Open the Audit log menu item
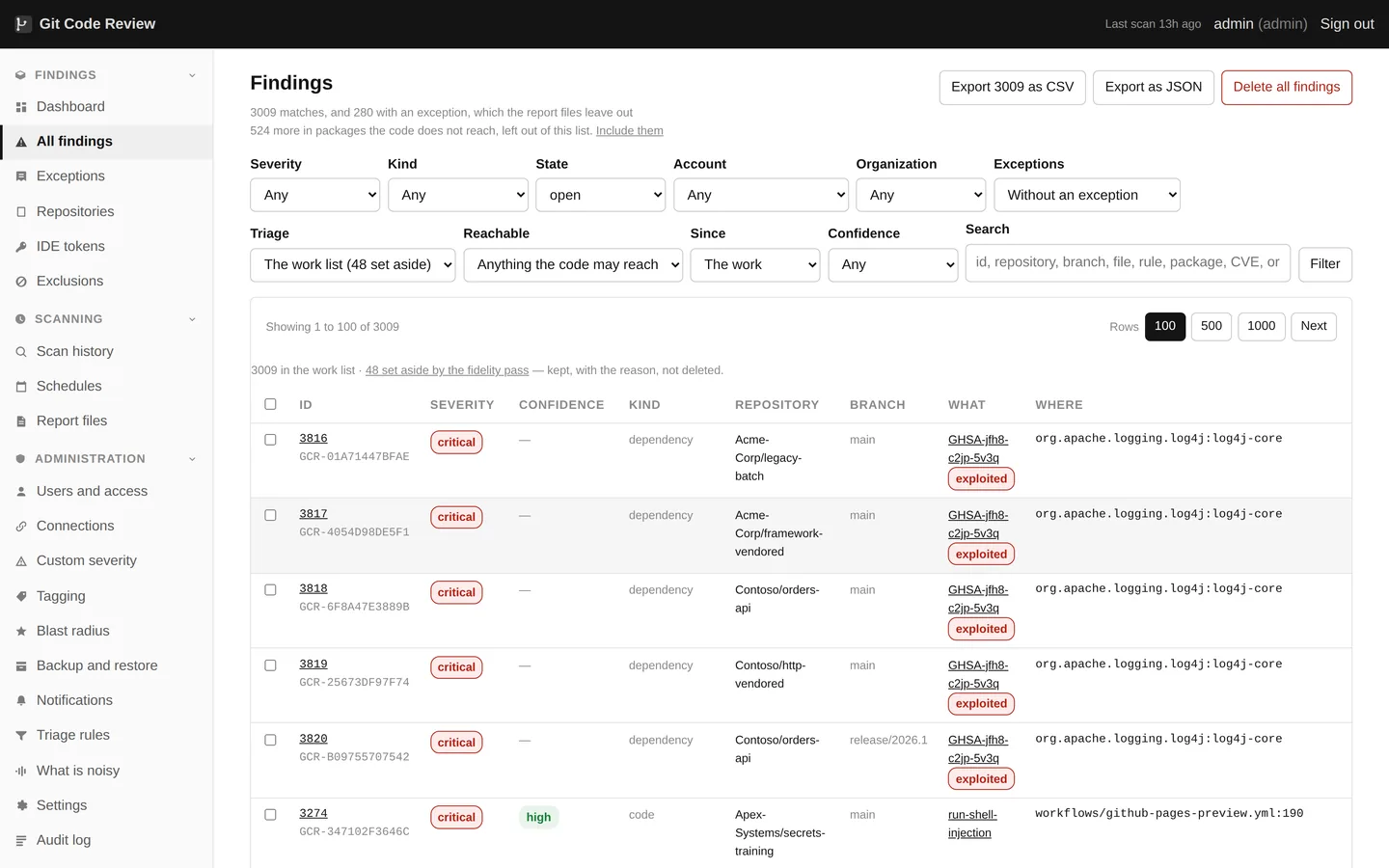Viewport: 1389px width, 868px height. tap(106, 841)
